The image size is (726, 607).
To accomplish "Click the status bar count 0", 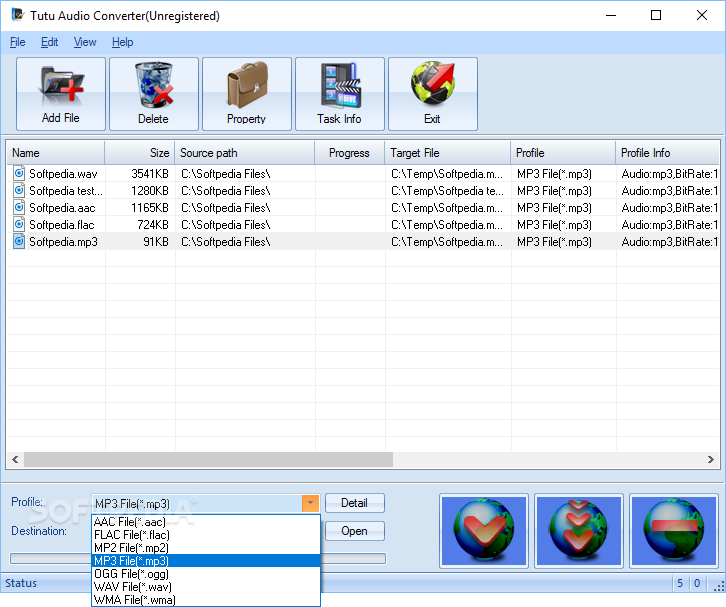I will click(x=697, y=583).
